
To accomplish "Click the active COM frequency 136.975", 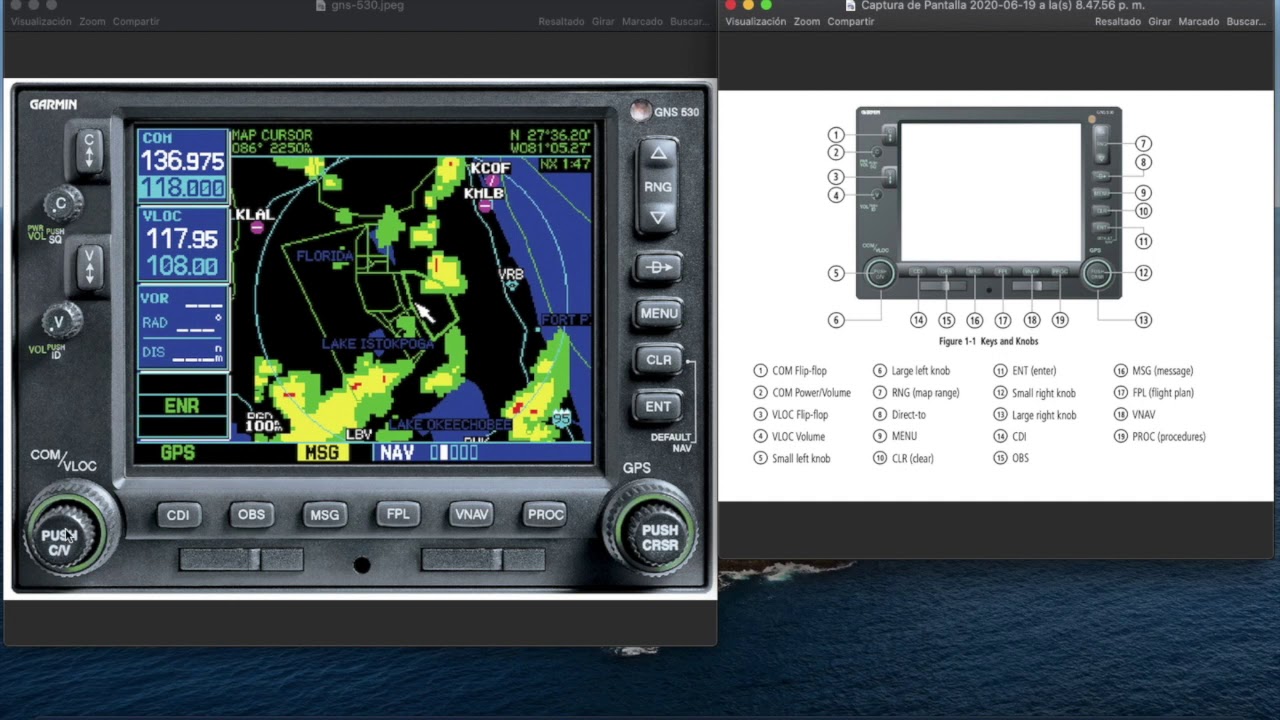I will click(x=182, y=161).
